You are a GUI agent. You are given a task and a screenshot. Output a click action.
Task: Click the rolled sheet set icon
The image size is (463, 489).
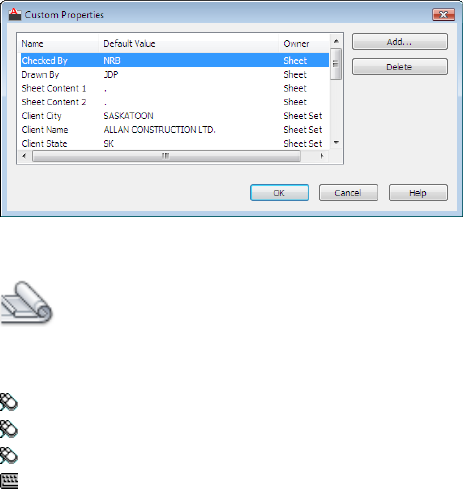click(26, 302)
